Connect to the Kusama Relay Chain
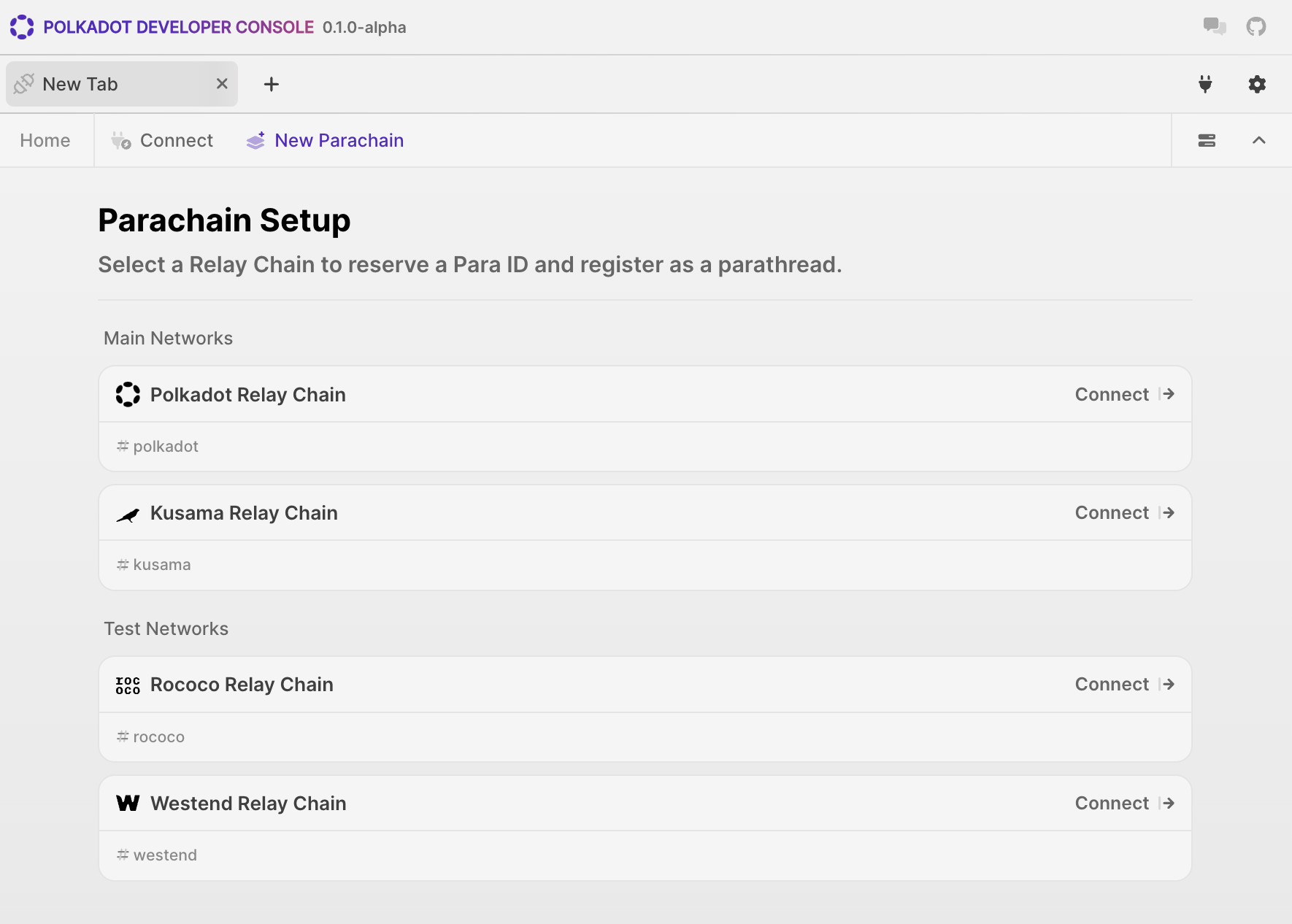The image size is (1292, 924). 1125,513
